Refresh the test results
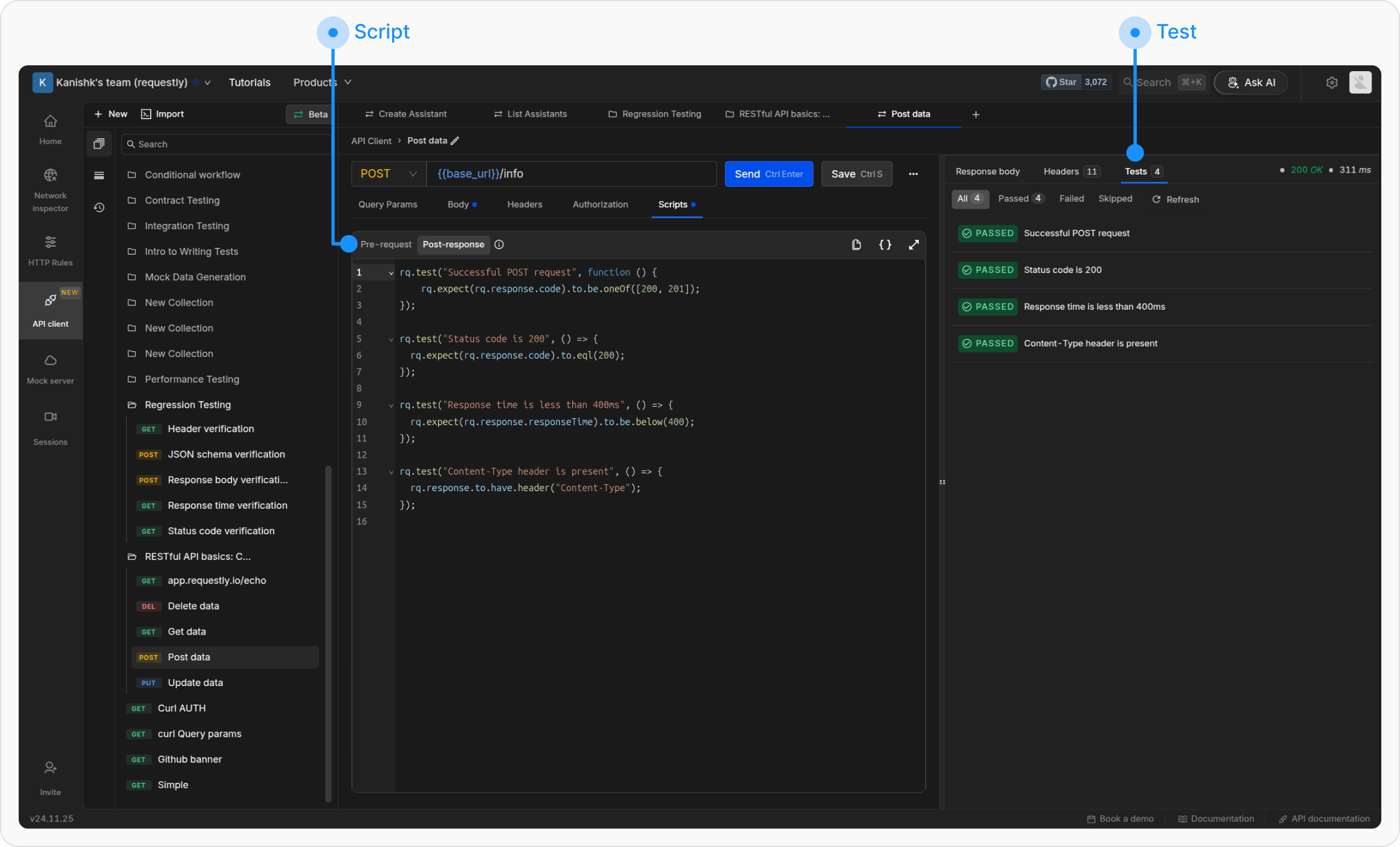The width and height of the screenshot is (1400, 847). point(1175,199)
